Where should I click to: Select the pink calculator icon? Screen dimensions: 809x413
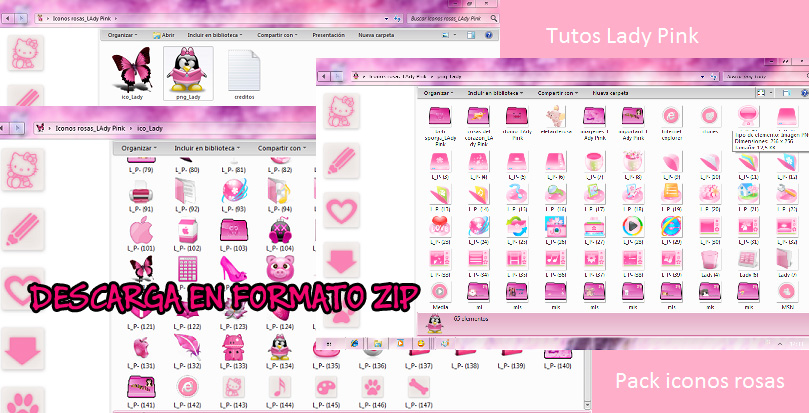(x=187, y=268)
